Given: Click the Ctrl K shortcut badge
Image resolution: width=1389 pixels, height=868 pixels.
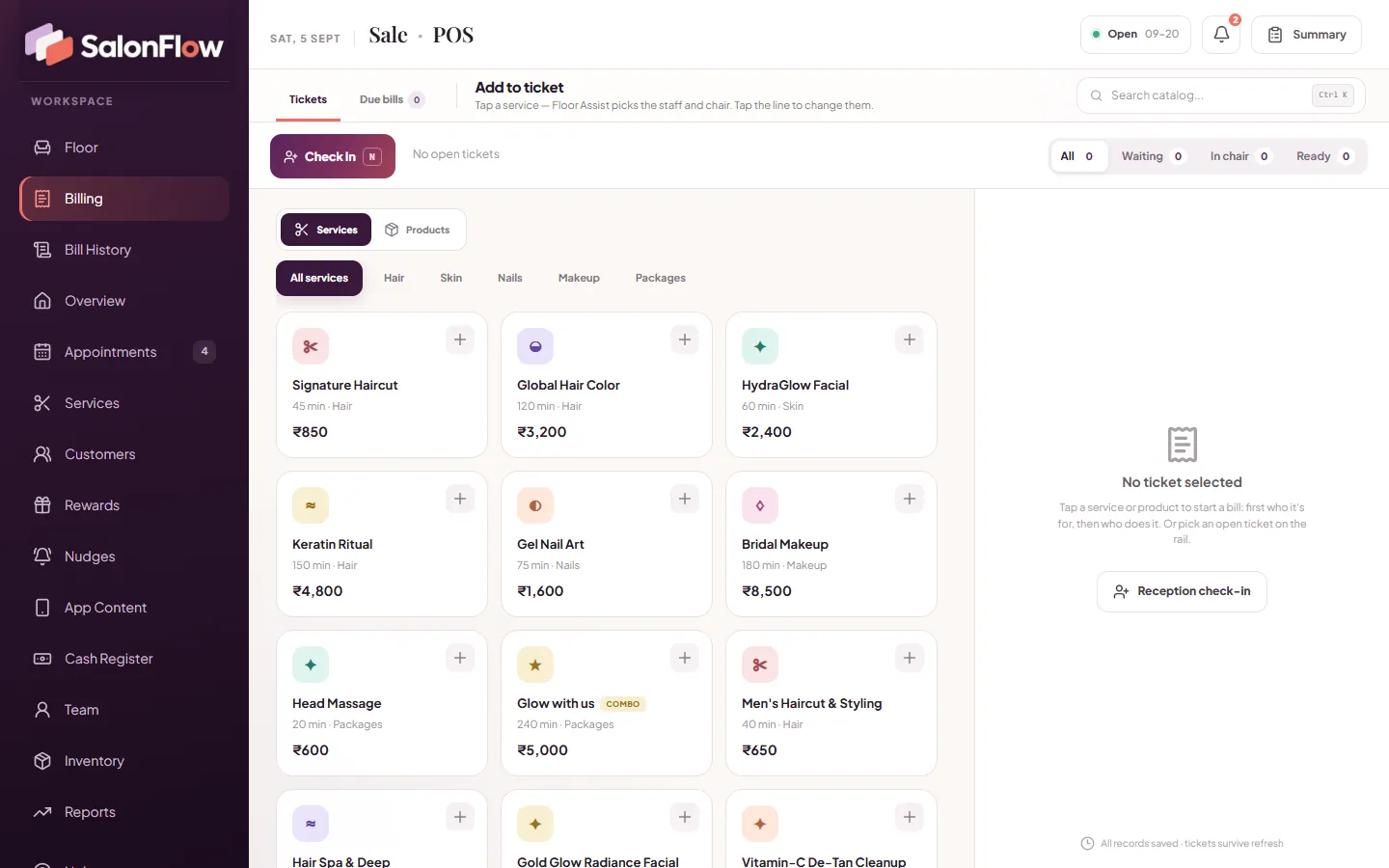Looking at the screenshot, I should [1333, 95].
